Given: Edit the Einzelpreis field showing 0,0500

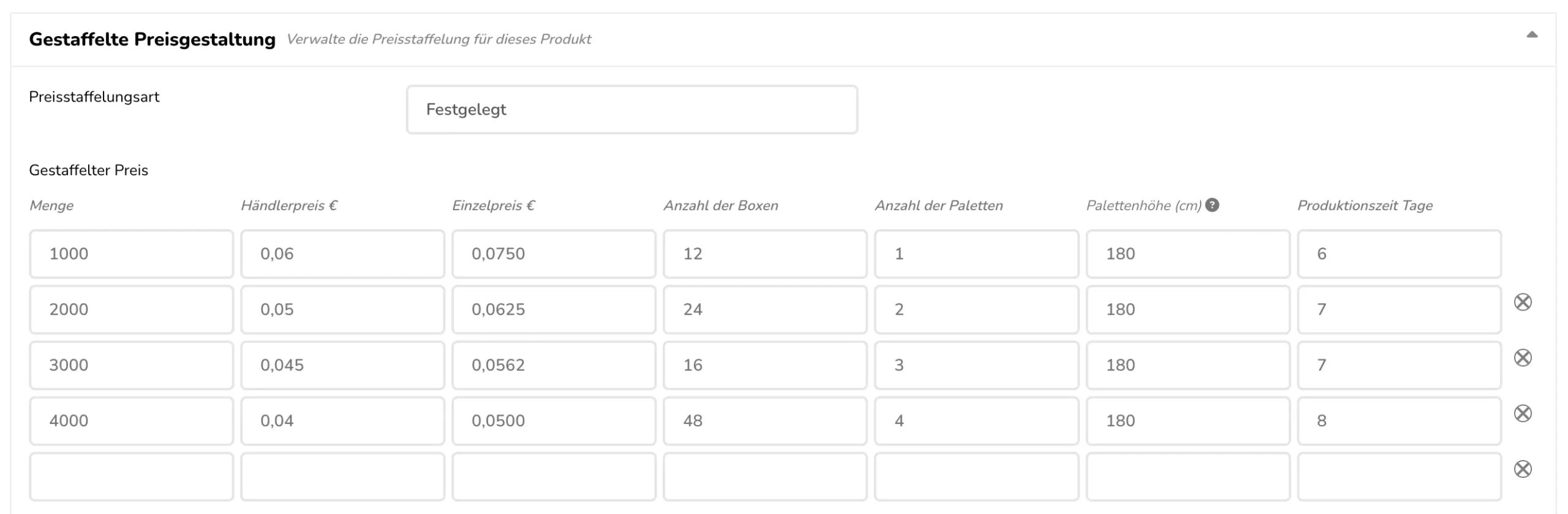Looking at the screenshot, I should click(x=554, y=421).
